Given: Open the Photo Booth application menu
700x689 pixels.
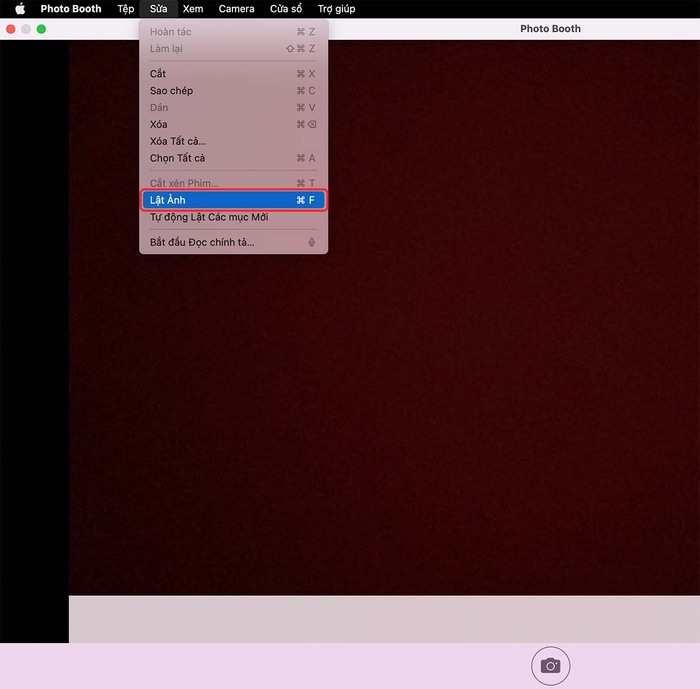Looking at the screenshot, I should click(71, 8).
